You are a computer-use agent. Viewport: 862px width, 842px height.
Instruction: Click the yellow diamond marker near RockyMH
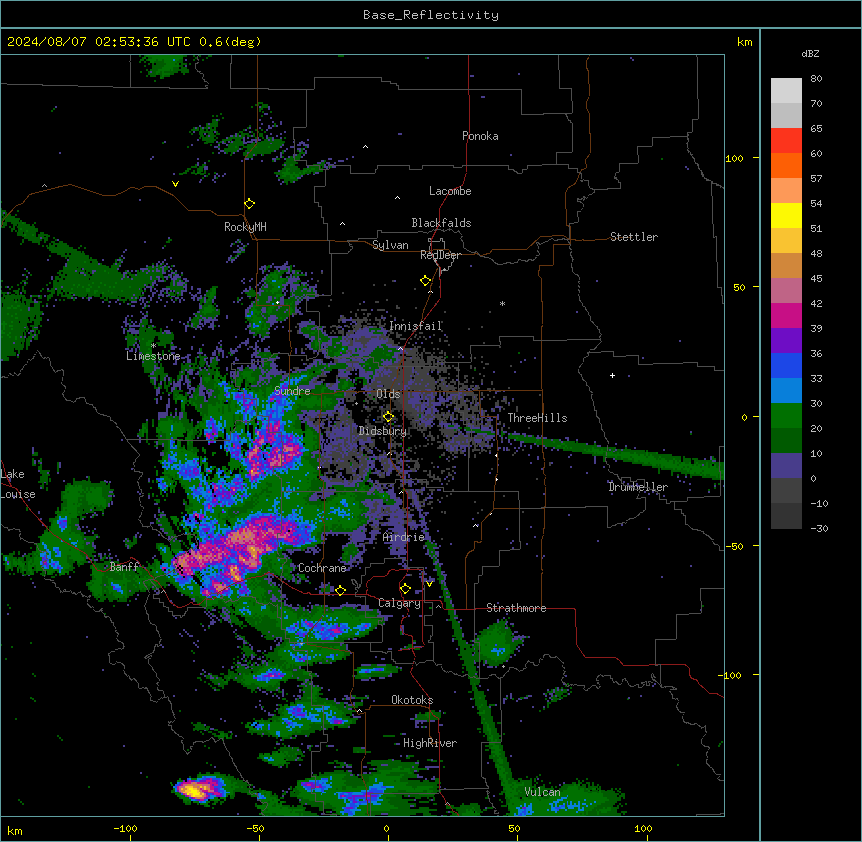(x=250, y=204)
